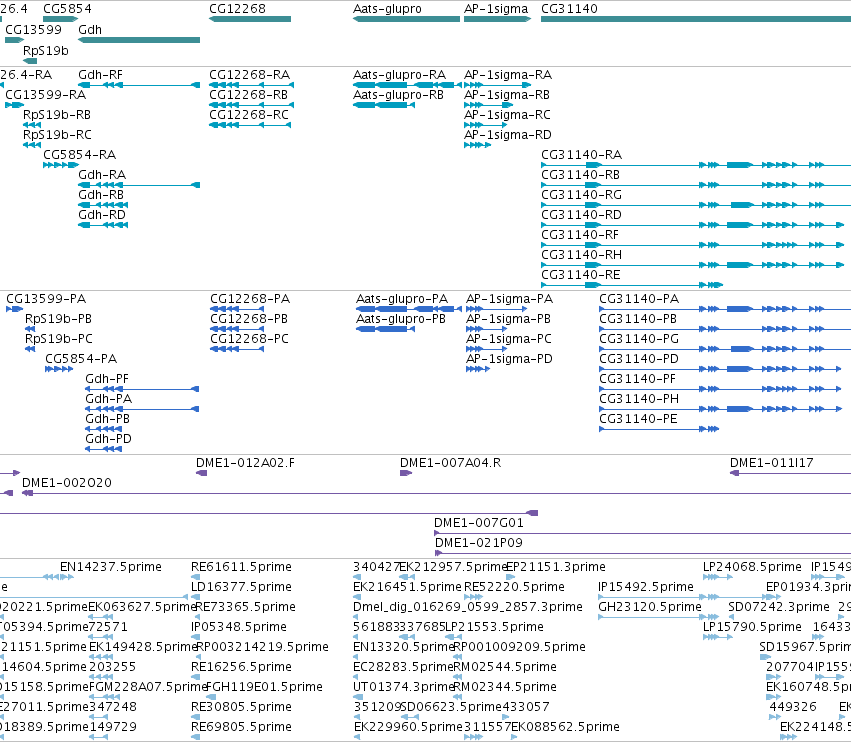Screen dimensions: 851x742
Task: Click the UT01374.3prime EST label
Action: [x=404, y=687]
